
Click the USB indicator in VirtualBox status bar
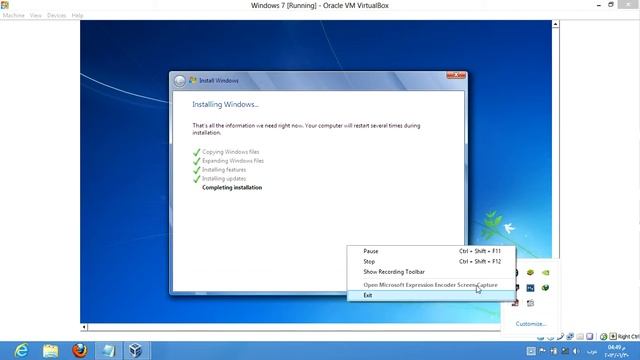[560, 336]
